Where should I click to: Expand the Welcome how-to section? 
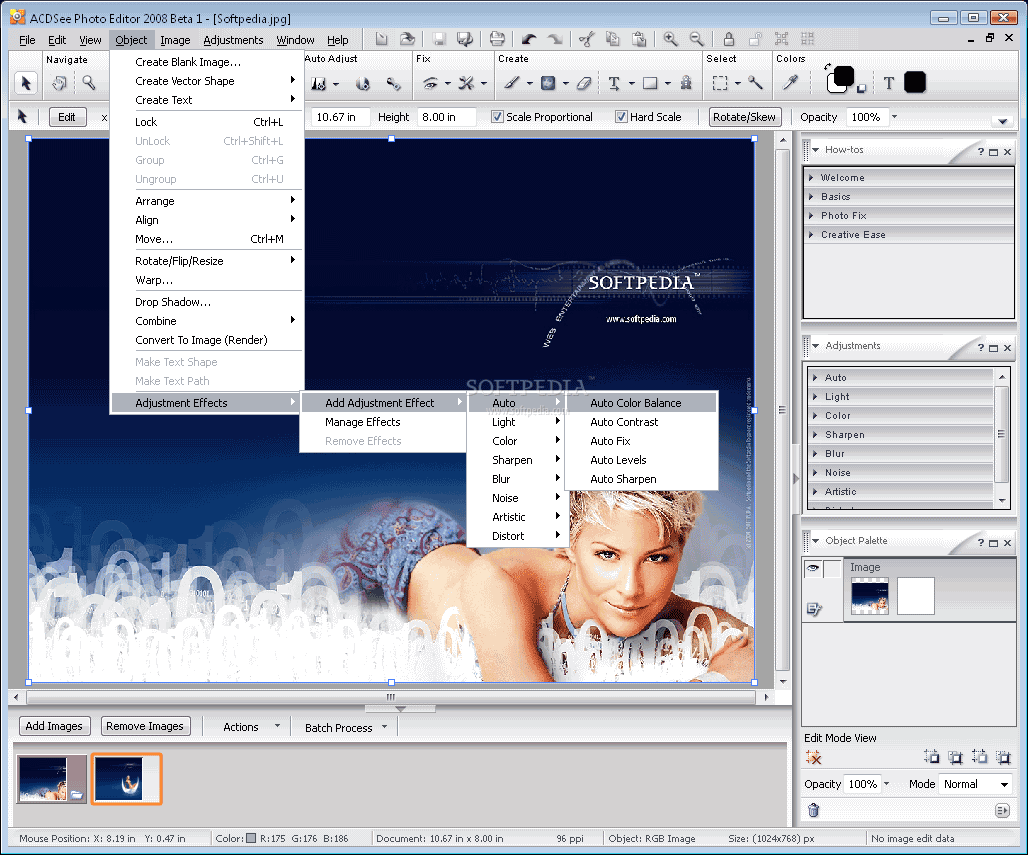click(x=811, y=178)
